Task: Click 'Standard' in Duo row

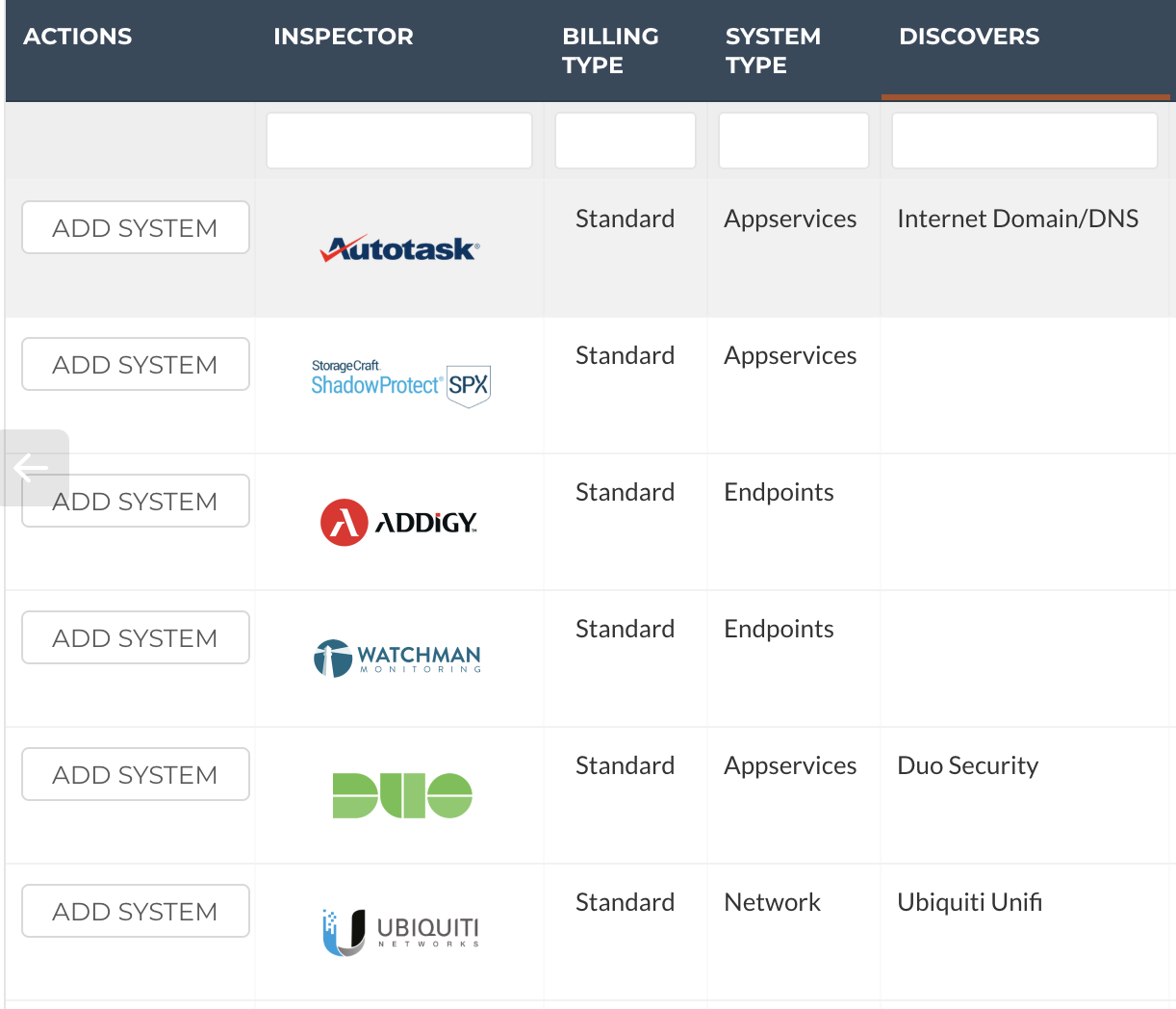Action: [x=626, y=765]
